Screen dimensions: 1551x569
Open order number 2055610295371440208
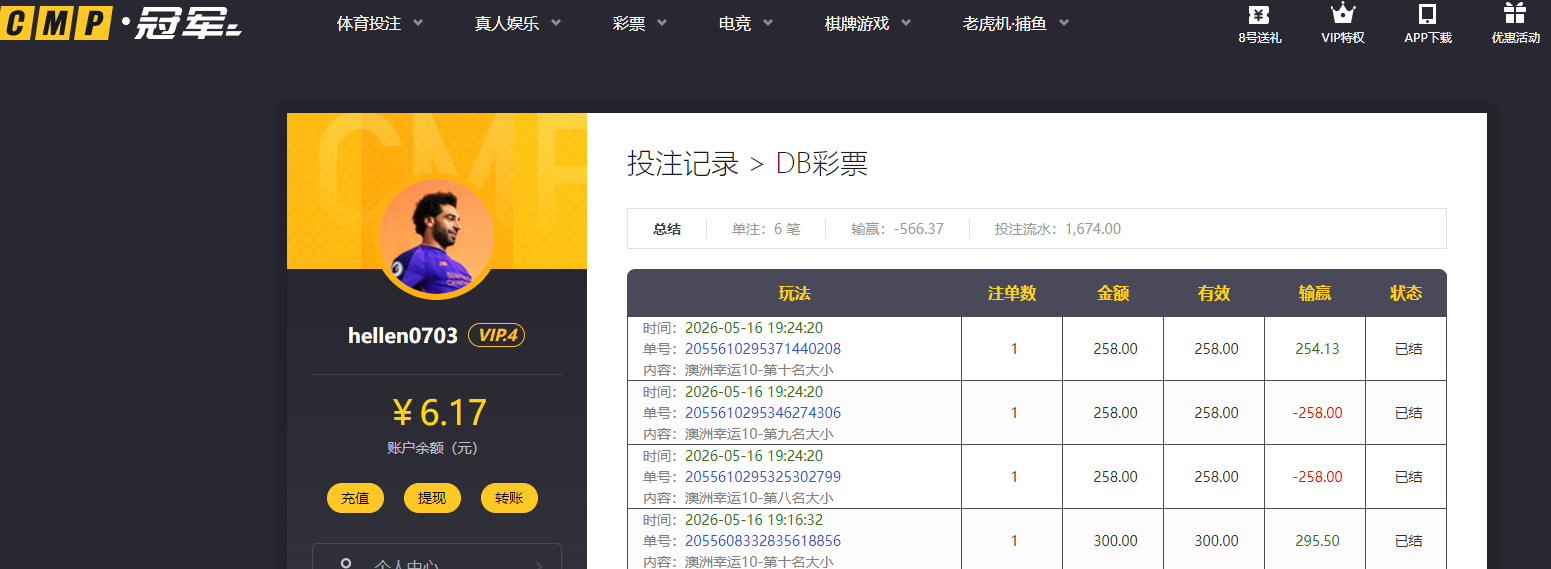pyautogui.click(x=763, y=349)
